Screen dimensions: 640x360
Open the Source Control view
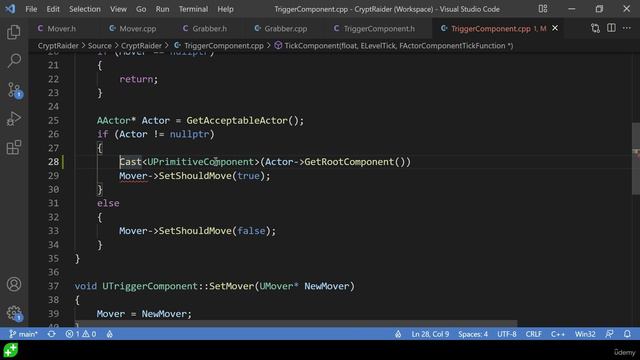(14, 90)
